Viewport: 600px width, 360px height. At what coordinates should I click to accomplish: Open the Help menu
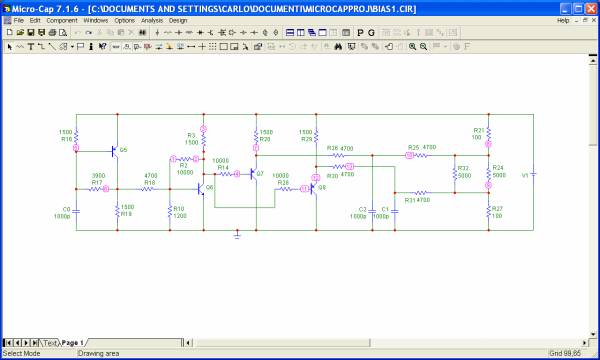click(x=563, y=20)
